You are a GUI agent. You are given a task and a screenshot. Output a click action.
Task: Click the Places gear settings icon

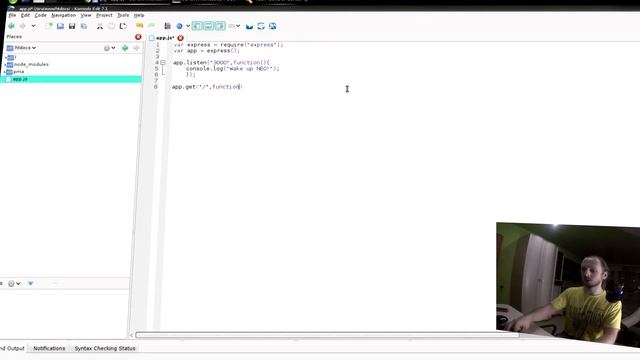pos(107,48)
